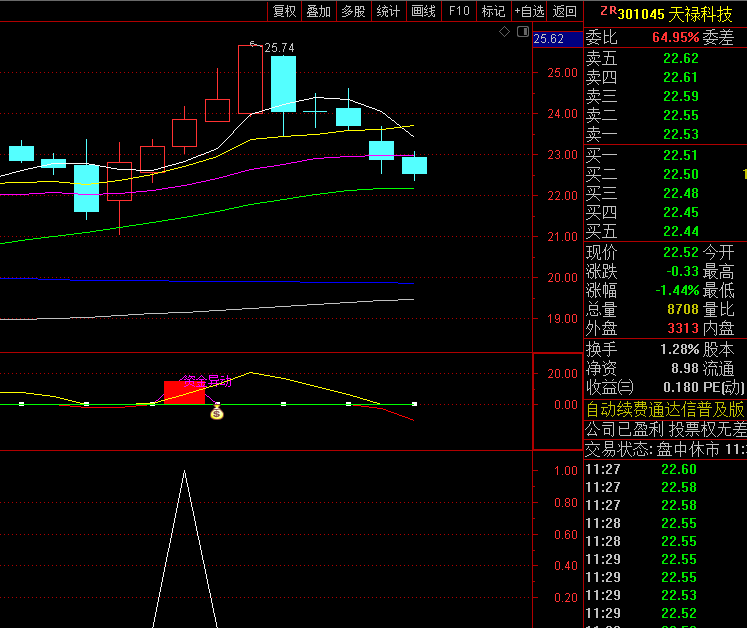
Task: Click the 25.74 high price label
Action: click(279, 48)
